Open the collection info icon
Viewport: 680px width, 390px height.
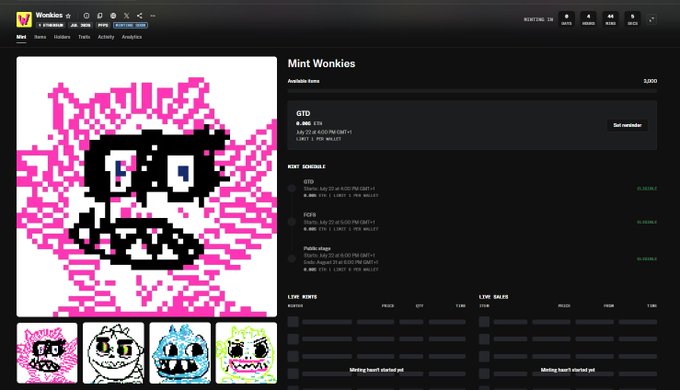86,16
